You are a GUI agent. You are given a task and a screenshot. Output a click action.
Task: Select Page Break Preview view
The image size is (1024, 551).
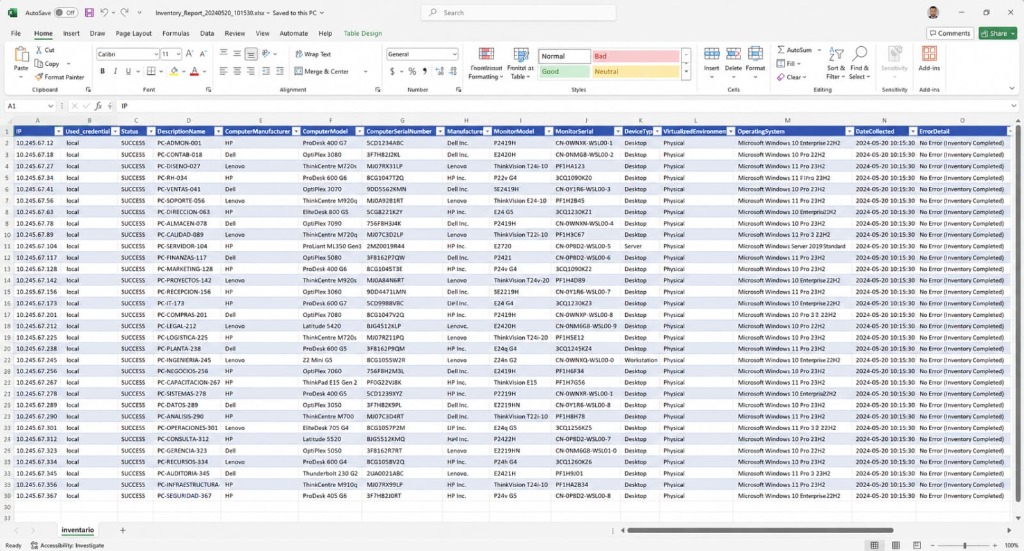[x=917, y=545]
